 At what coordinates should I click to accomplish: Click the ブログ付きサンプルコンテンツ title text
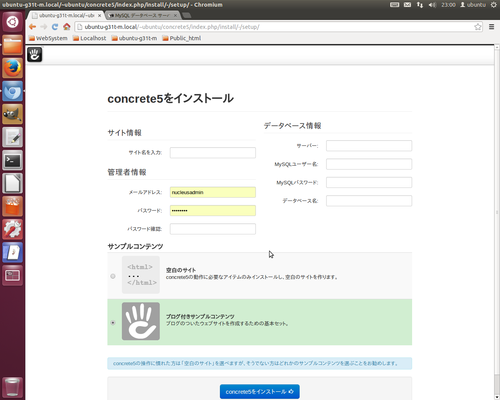pyautogui.click(x=200, y=317)
